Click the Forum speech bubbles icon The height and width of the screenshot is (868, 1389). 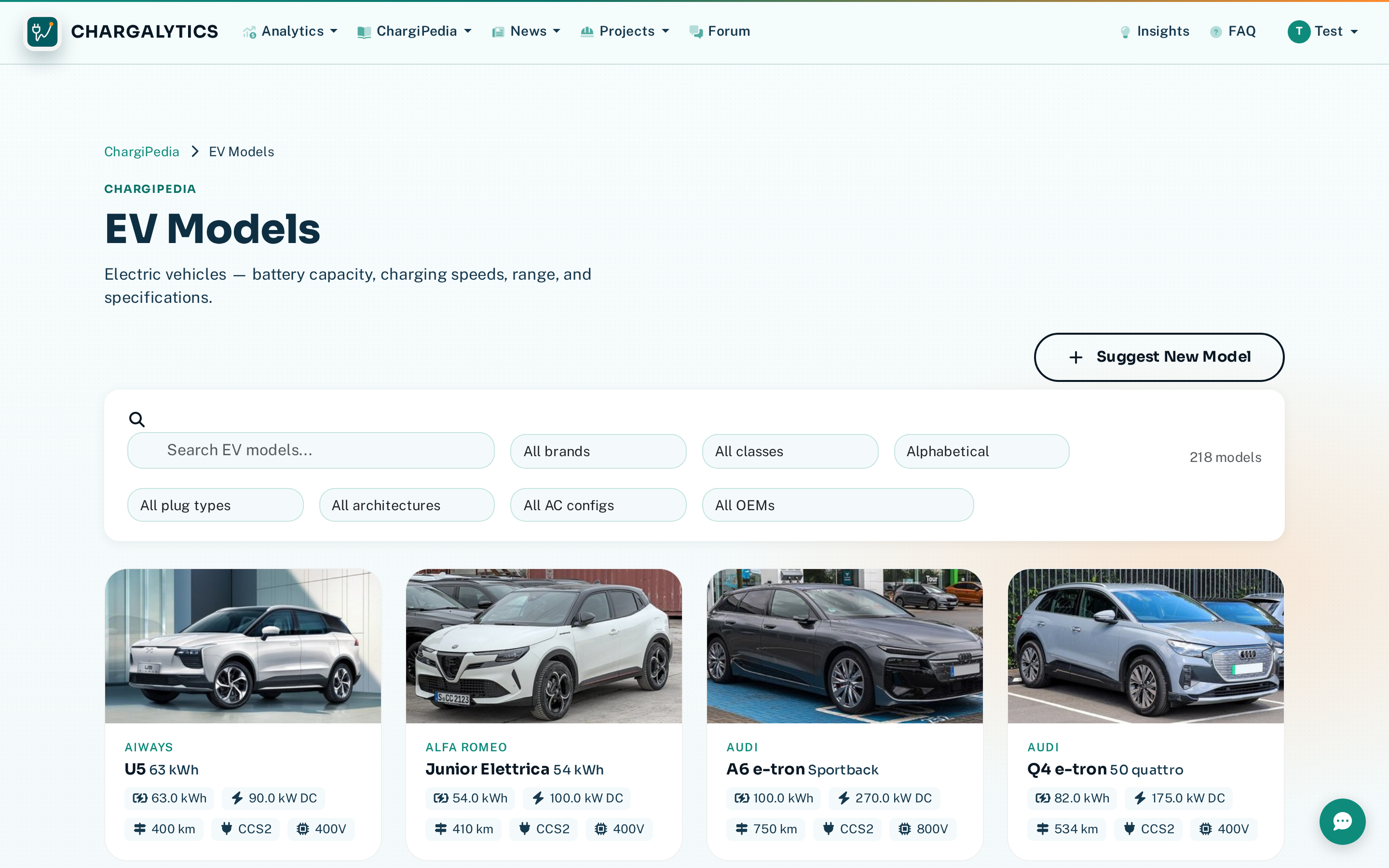pos(695,32)
